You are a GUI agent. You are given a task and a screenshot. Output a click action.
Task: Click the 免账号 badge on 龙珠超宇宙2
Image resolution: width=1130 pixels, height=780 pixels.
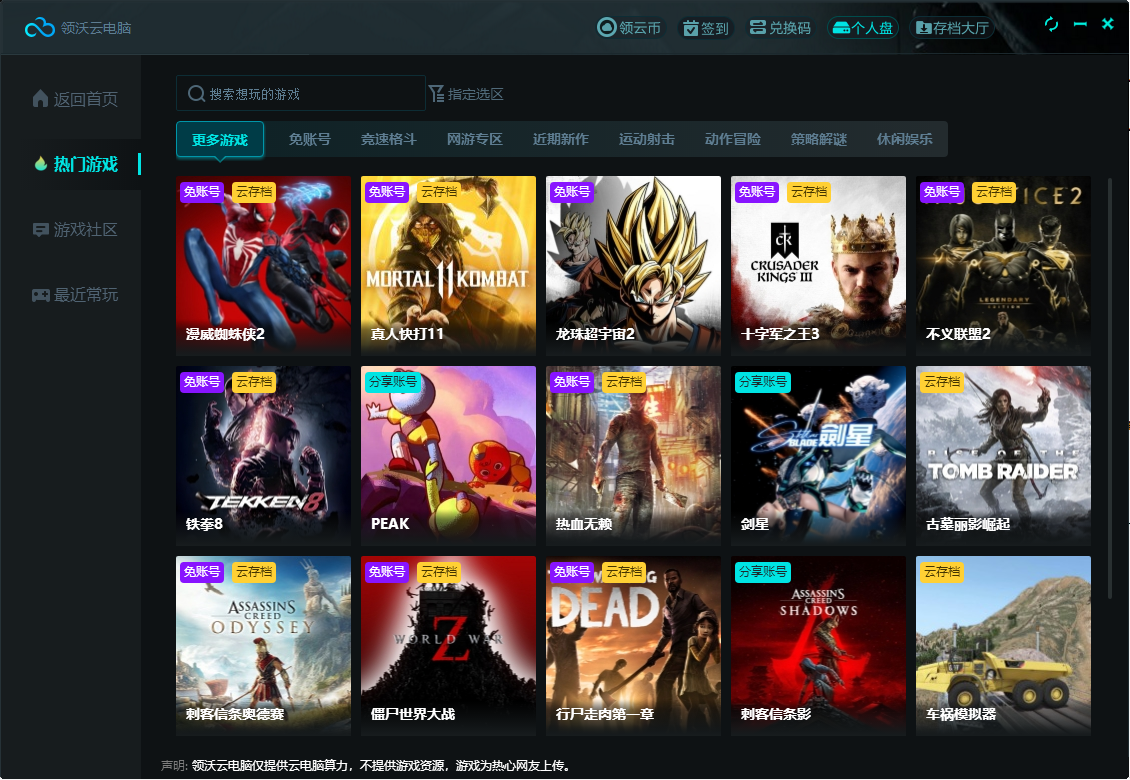pyautogui.click(x=571, y=192)
